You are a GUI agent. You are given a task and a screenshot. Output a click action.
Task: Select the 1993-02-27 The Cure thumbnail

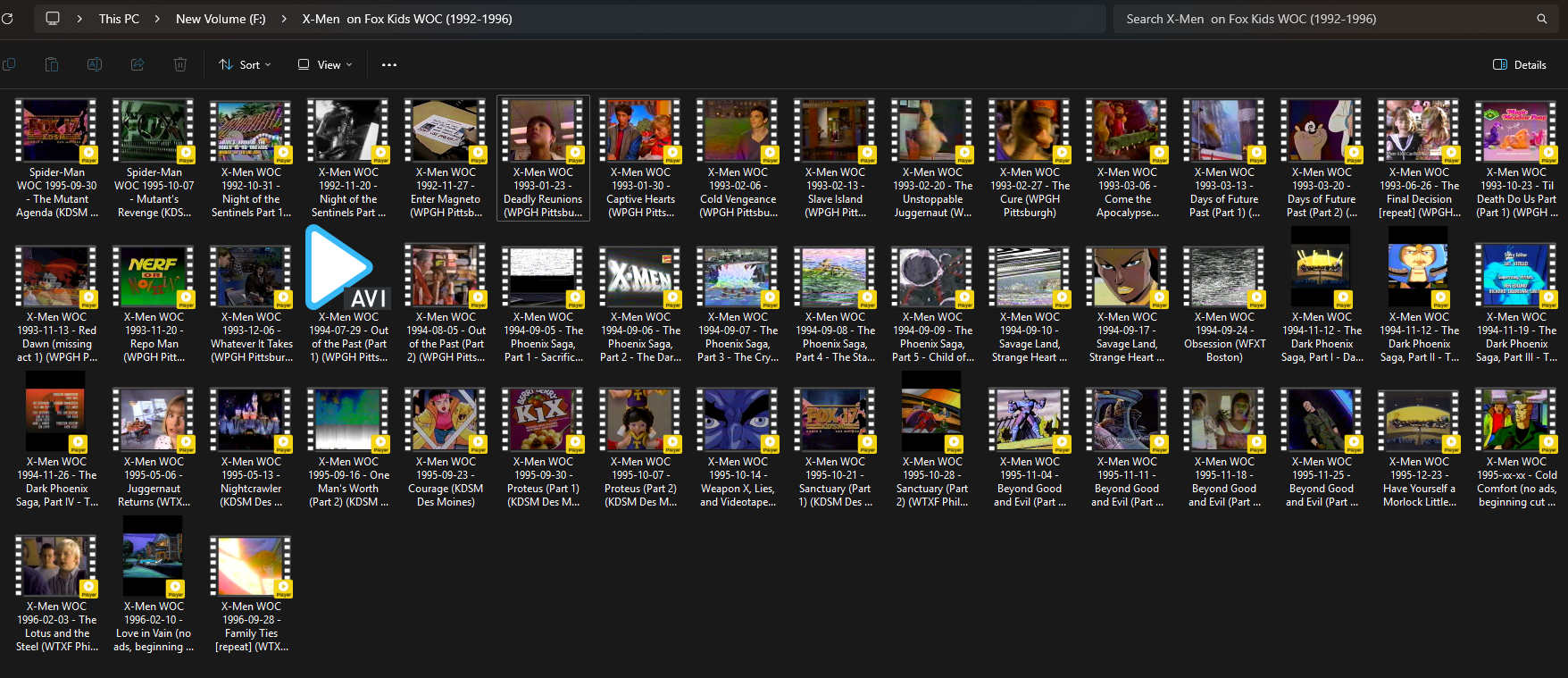click(x=1030, y=130)
